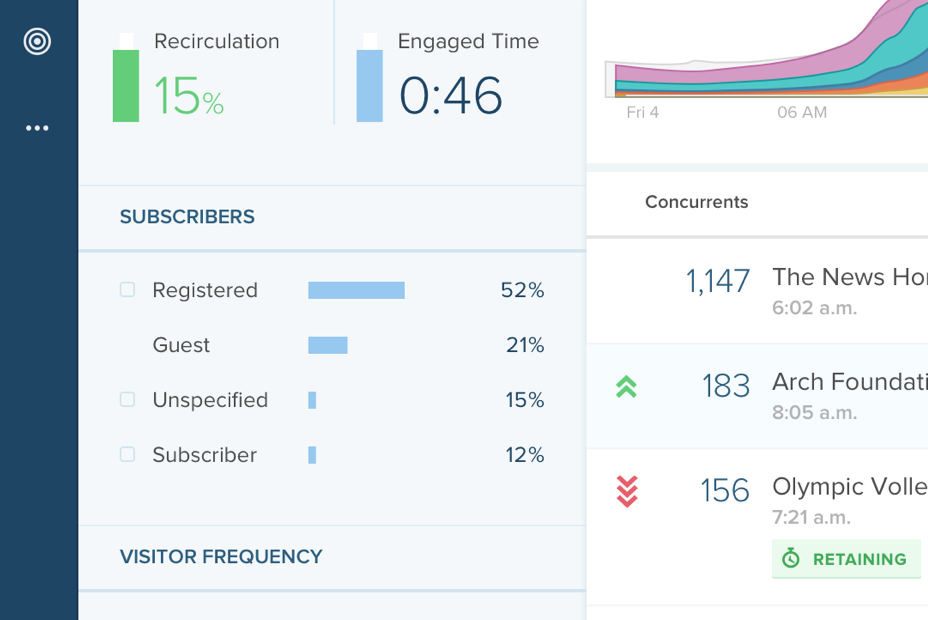Click the Retaining stopwatch icon
The height and width of the screenshot is (620, 928).
(x=791, y=559)
